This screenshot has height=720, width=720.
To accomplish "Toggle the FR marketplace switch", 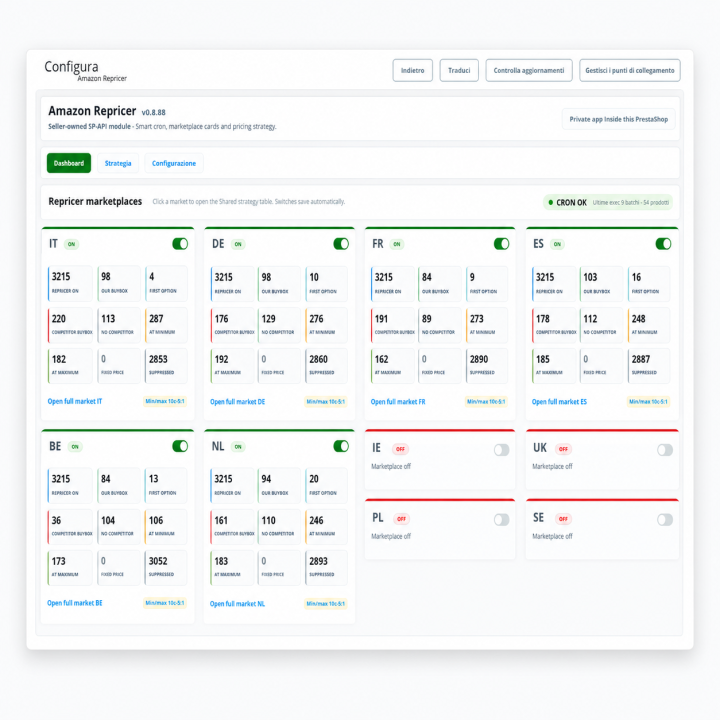I will pyautogui.click(x=501, y=244).
